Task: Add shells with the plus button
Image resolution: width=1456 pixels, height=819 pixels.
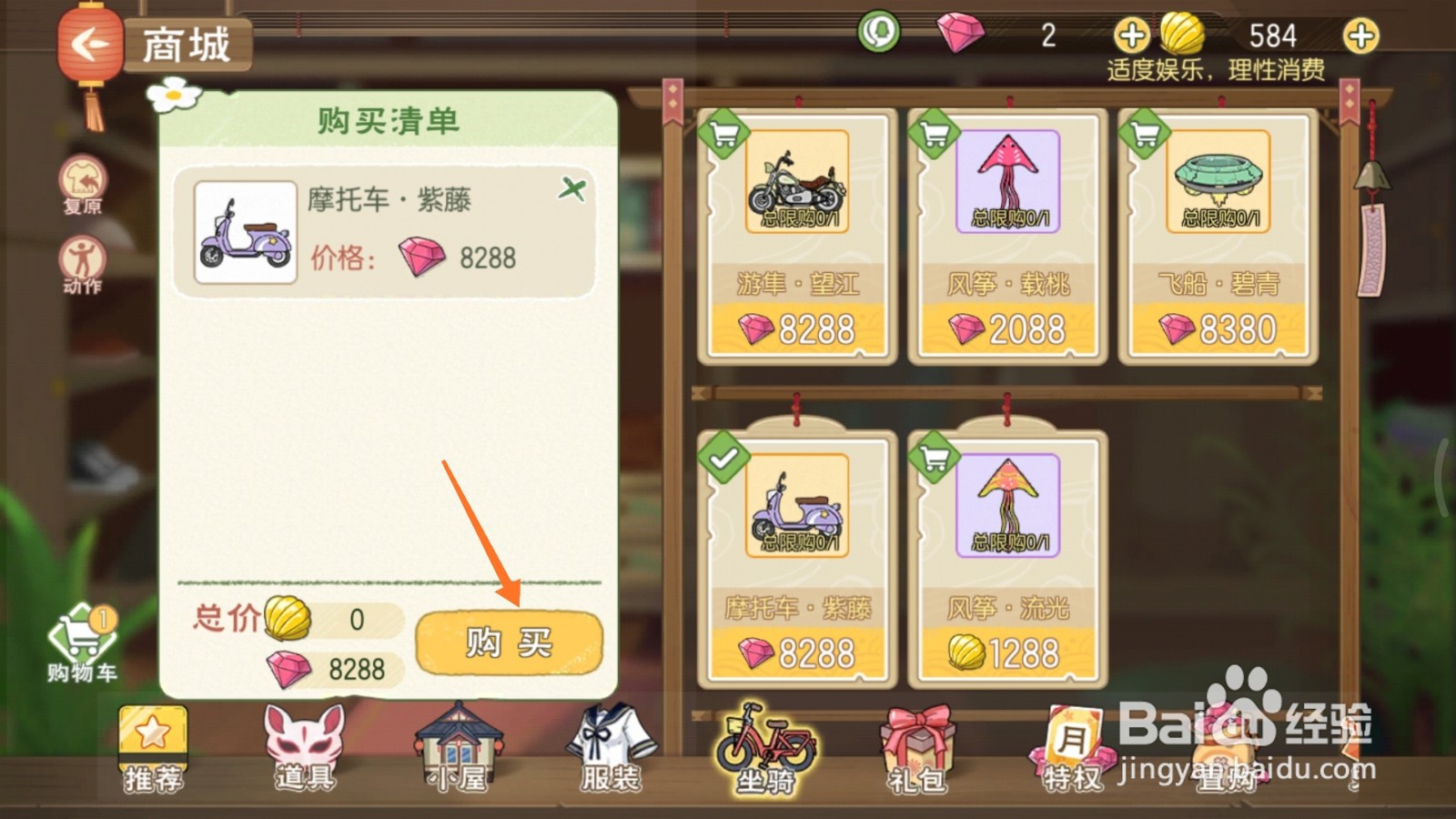Action: [1360, 36]
